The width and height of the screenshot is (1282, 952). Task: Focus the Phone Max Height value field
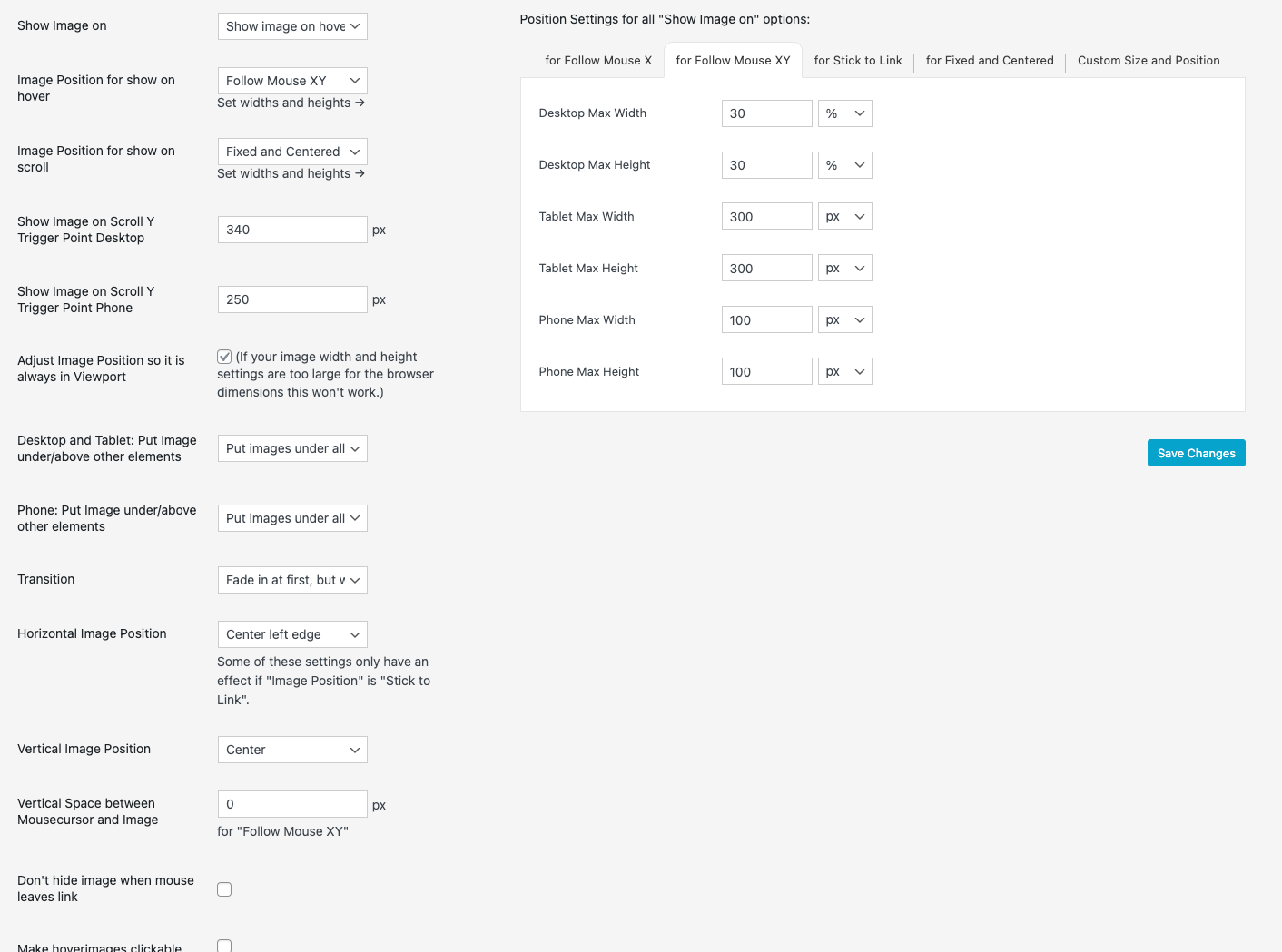coord(766,372)
